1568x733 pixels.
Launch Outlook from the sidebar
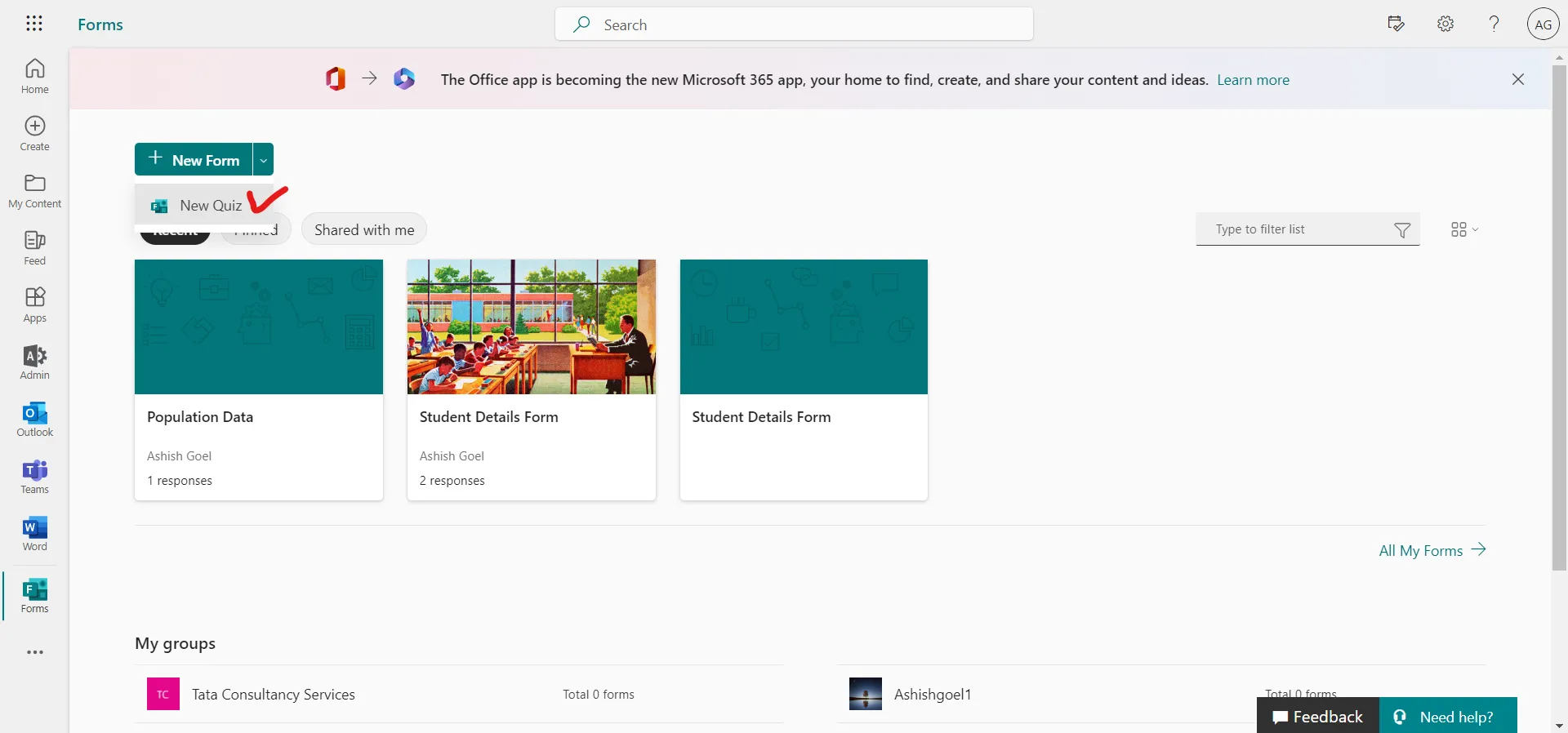(x=34, y=420)
